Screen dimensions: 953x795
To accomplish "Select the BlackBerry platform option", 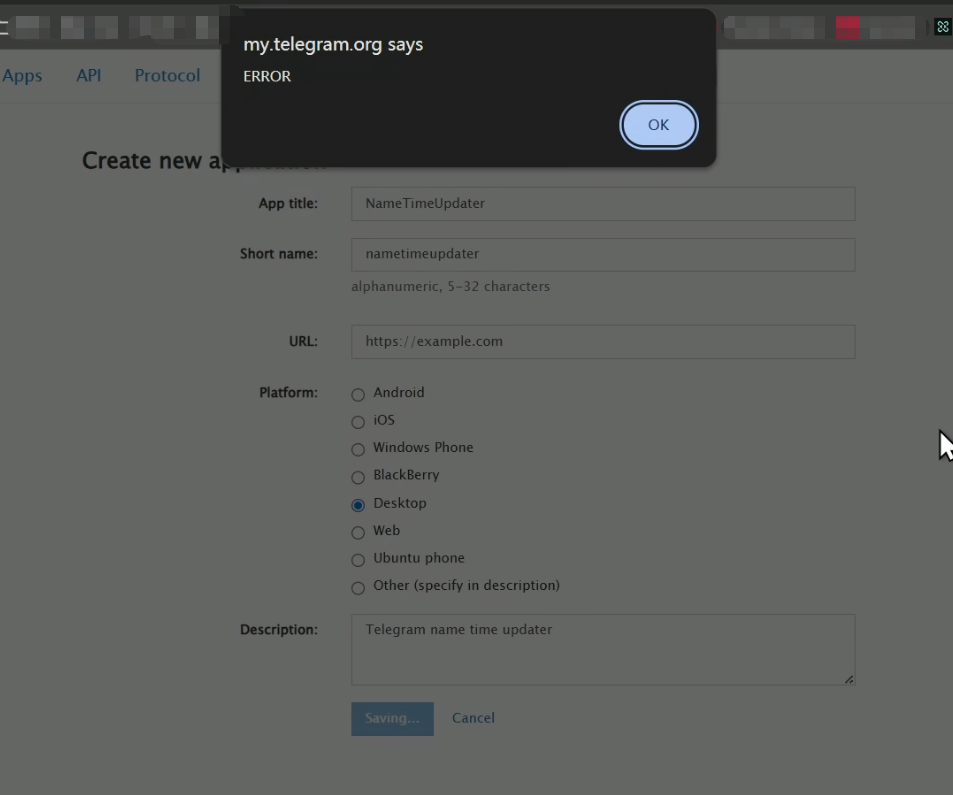I will pyautogui.click(x=358, y=477).
